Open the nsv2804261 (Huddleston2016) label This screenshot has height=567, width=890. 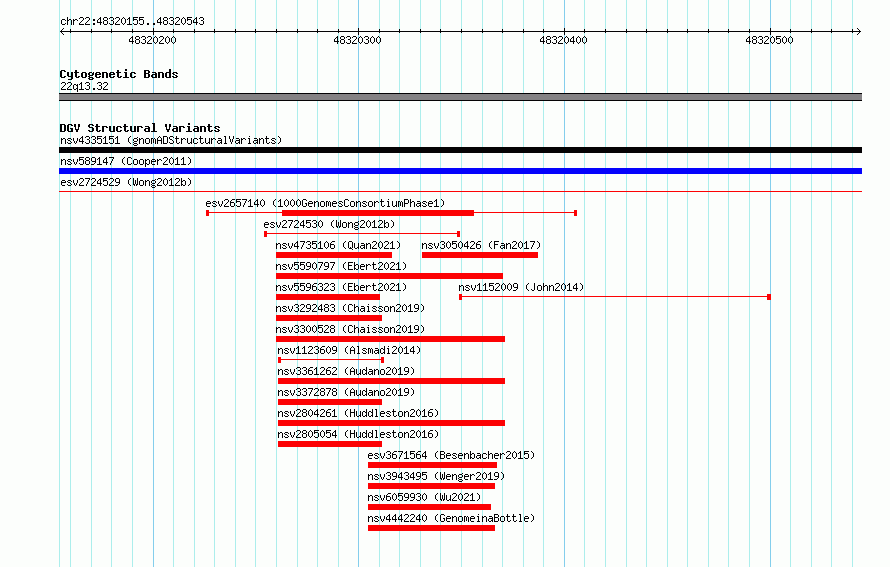[x=358, y=413]
